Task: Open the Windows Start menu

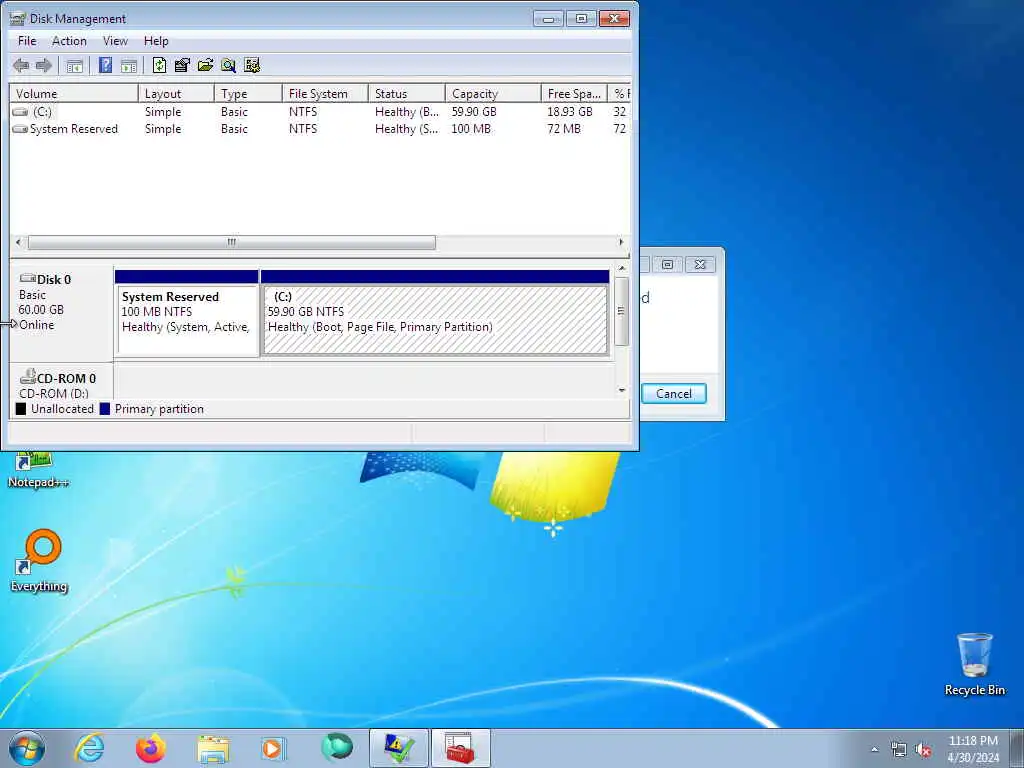Action: point(27,748)
